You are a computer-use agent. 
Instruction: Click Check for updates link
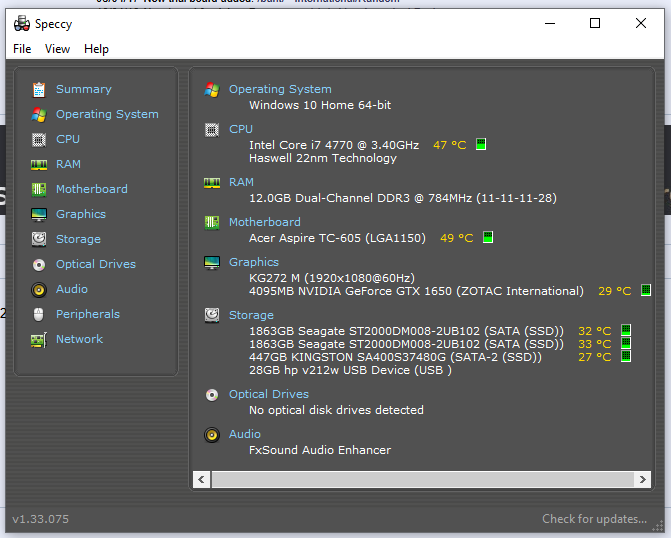coord(594,519)
